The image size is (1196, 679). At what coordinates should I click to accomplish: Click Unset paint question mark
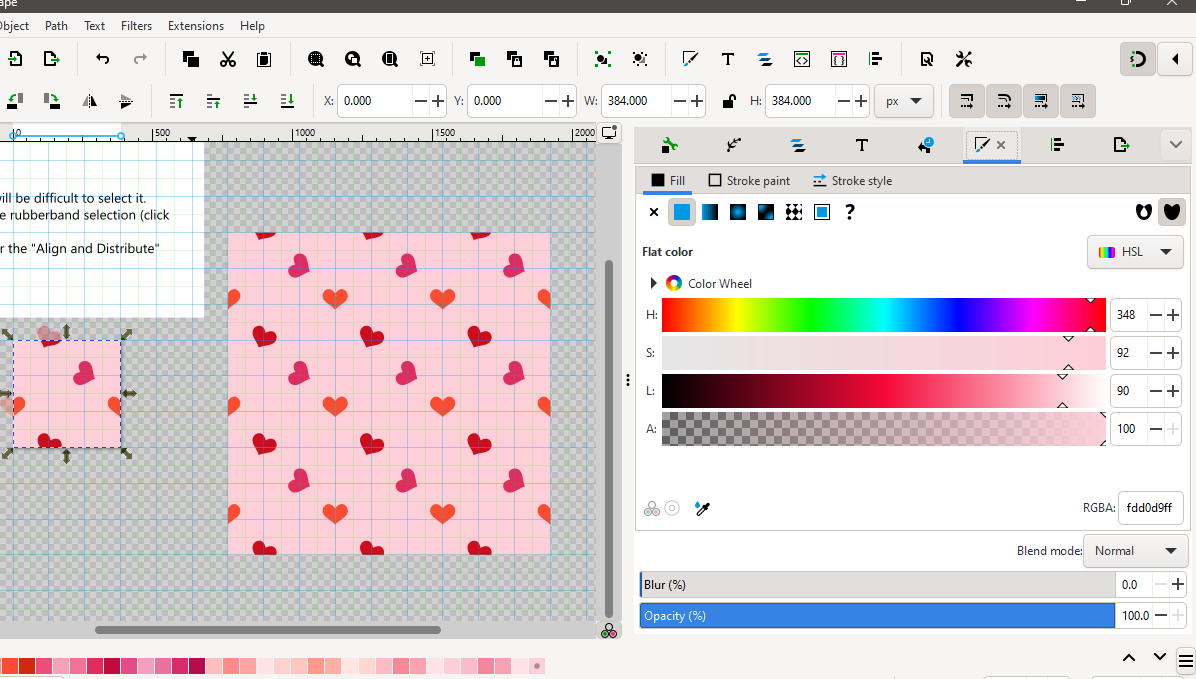[850, 212]
